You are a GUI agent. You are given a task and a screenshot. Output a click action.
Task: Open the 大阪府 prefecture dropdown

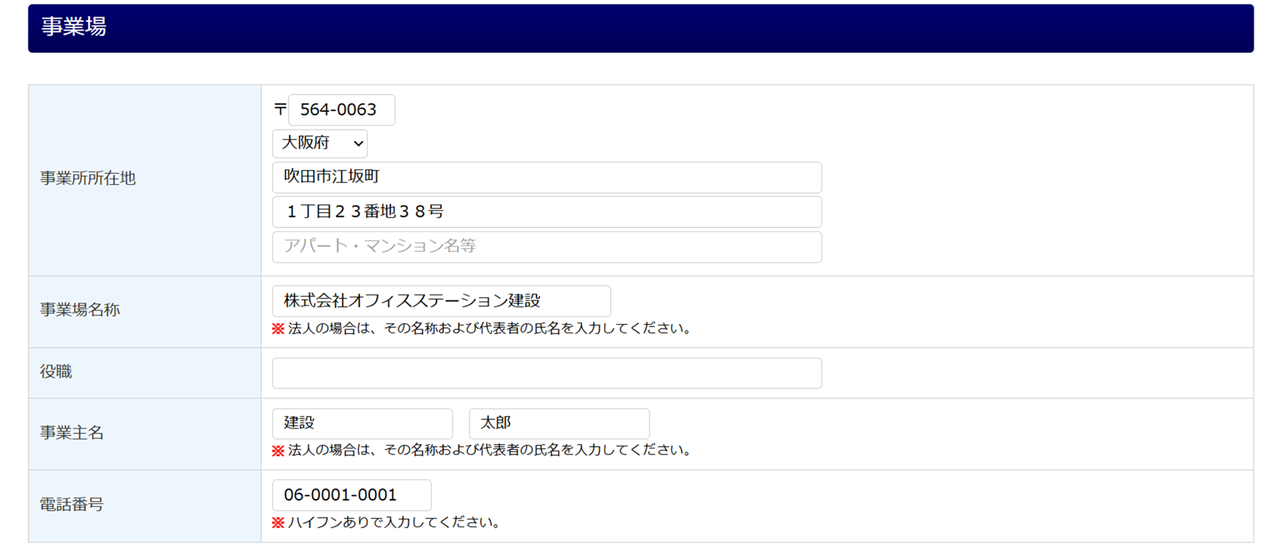click(x=319, y=143)
